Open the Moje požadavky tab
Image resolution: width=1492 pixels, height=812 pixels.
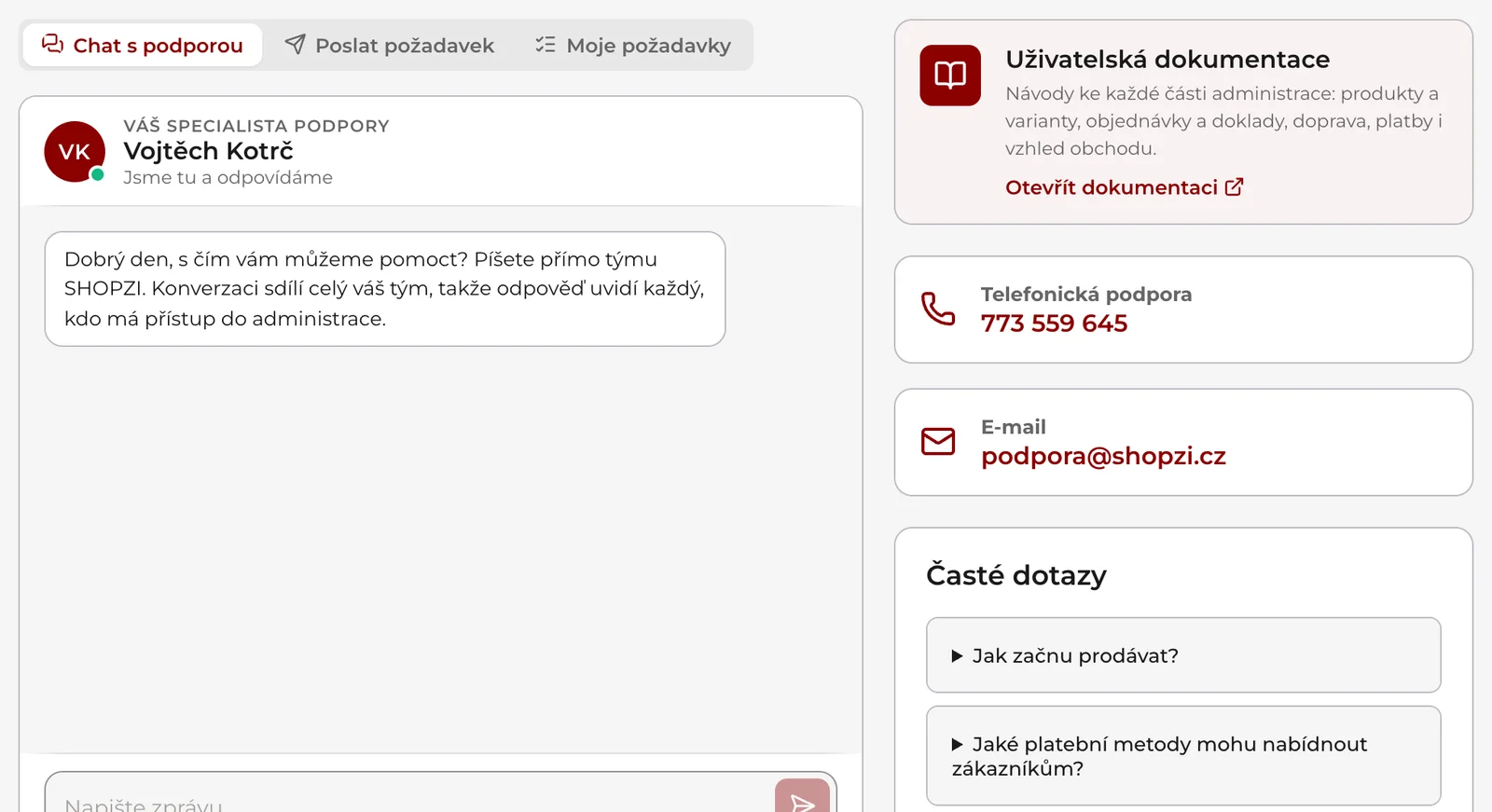[x=633, y=45]
